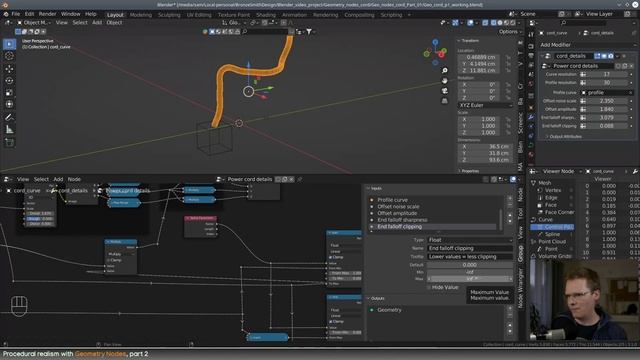
Task: Open the Render menu
Action: [x=47, y=14]
